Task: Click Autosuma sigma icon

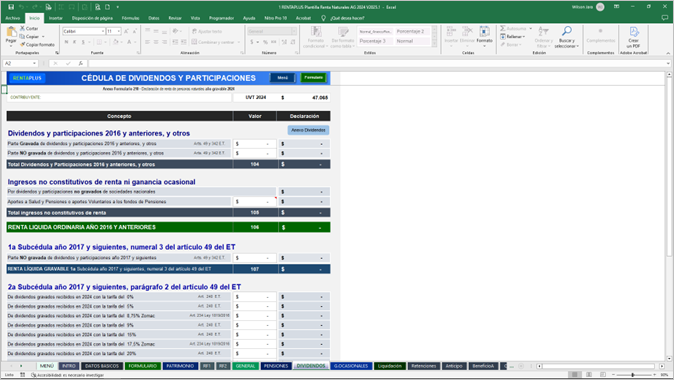Action: click(503, 28)
